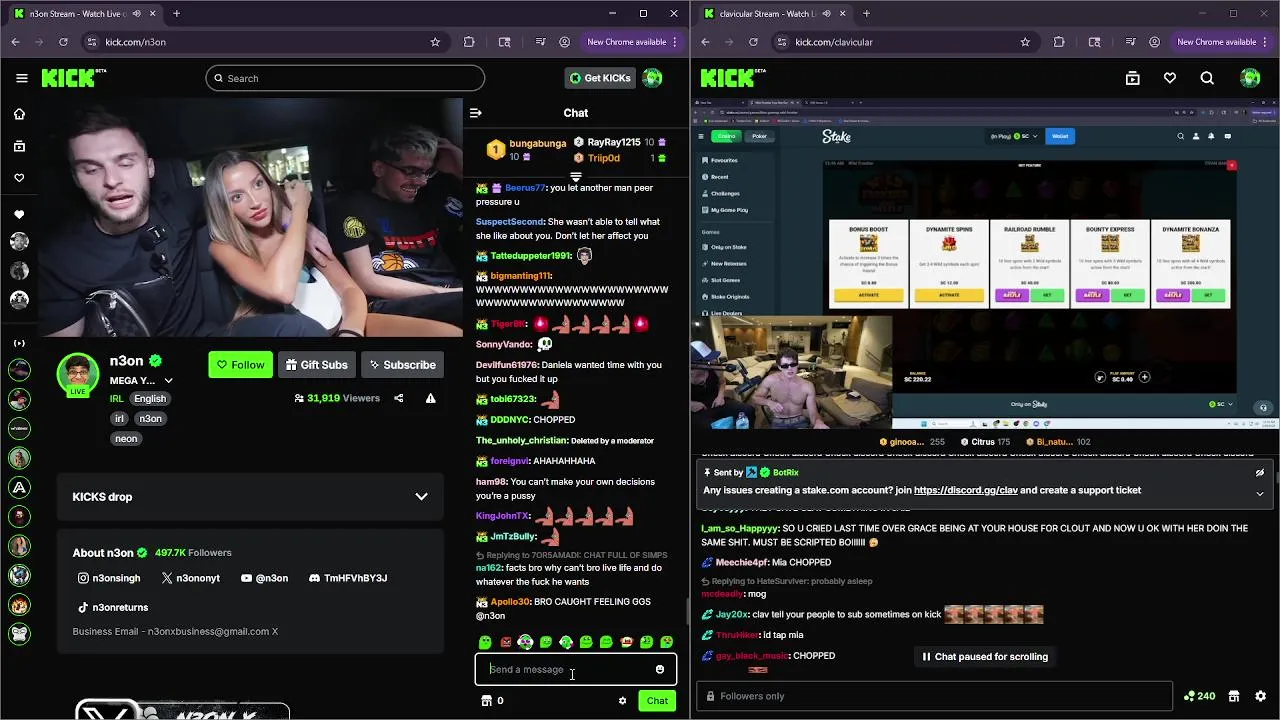1280x720 pixels.
Task: Open Chrome menu dots in n3on window
Action: pyautogui.click(x=676, y=42)
